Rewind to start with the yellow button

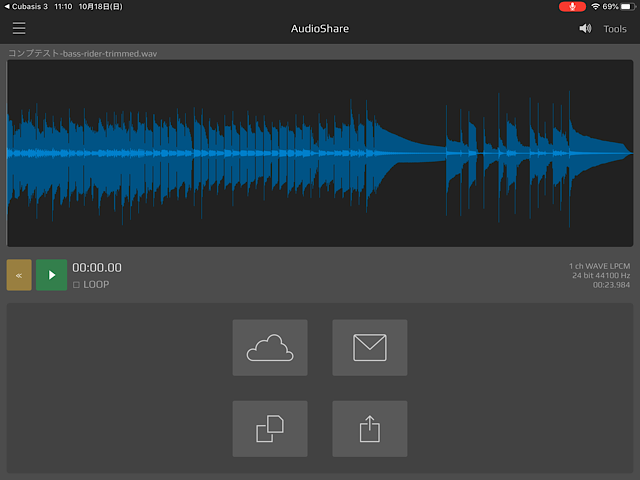pos(19,275)
